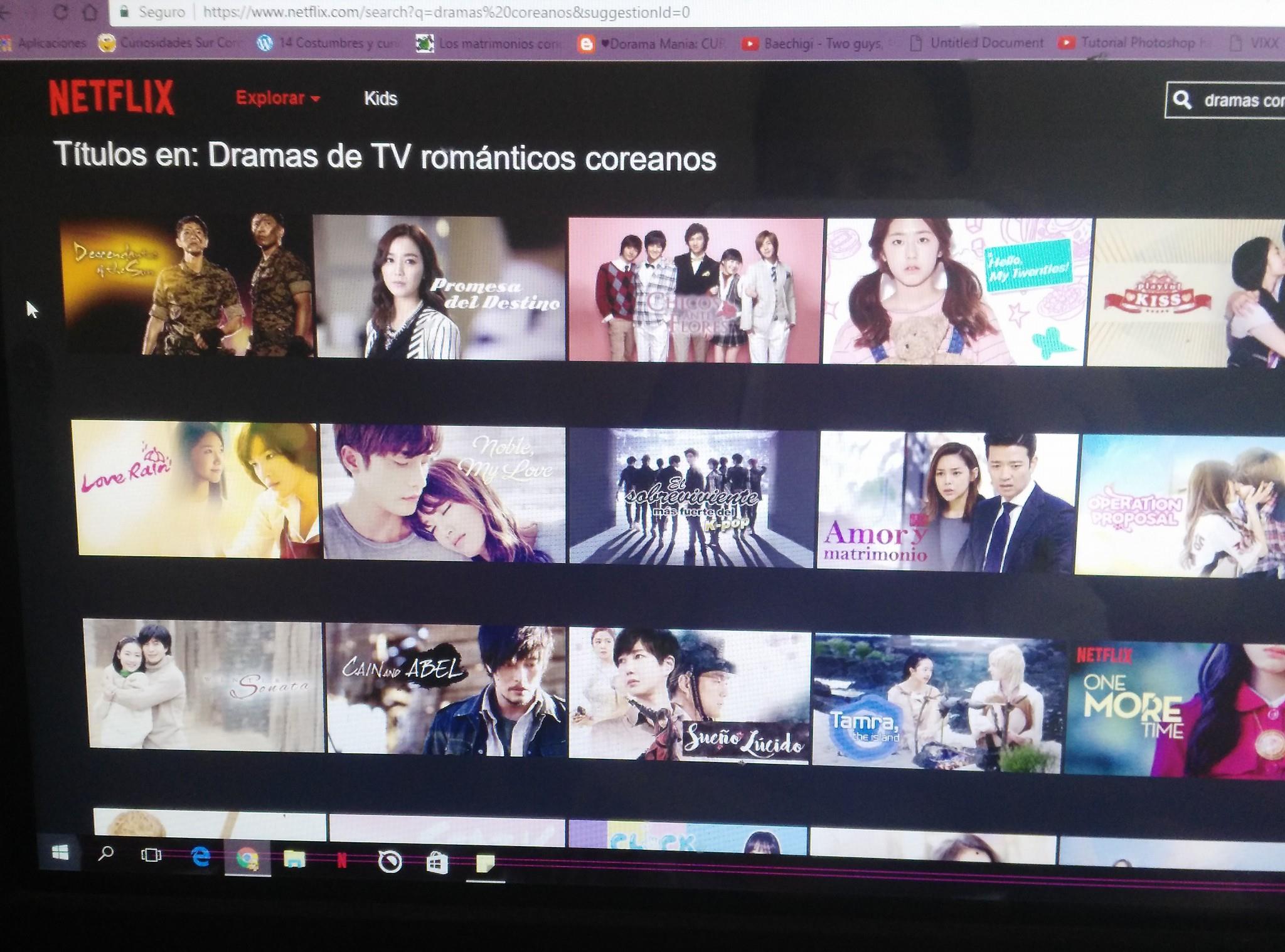The image size is (1285, 952).
Task: Open One More Time title
Action: point(1176,709)
